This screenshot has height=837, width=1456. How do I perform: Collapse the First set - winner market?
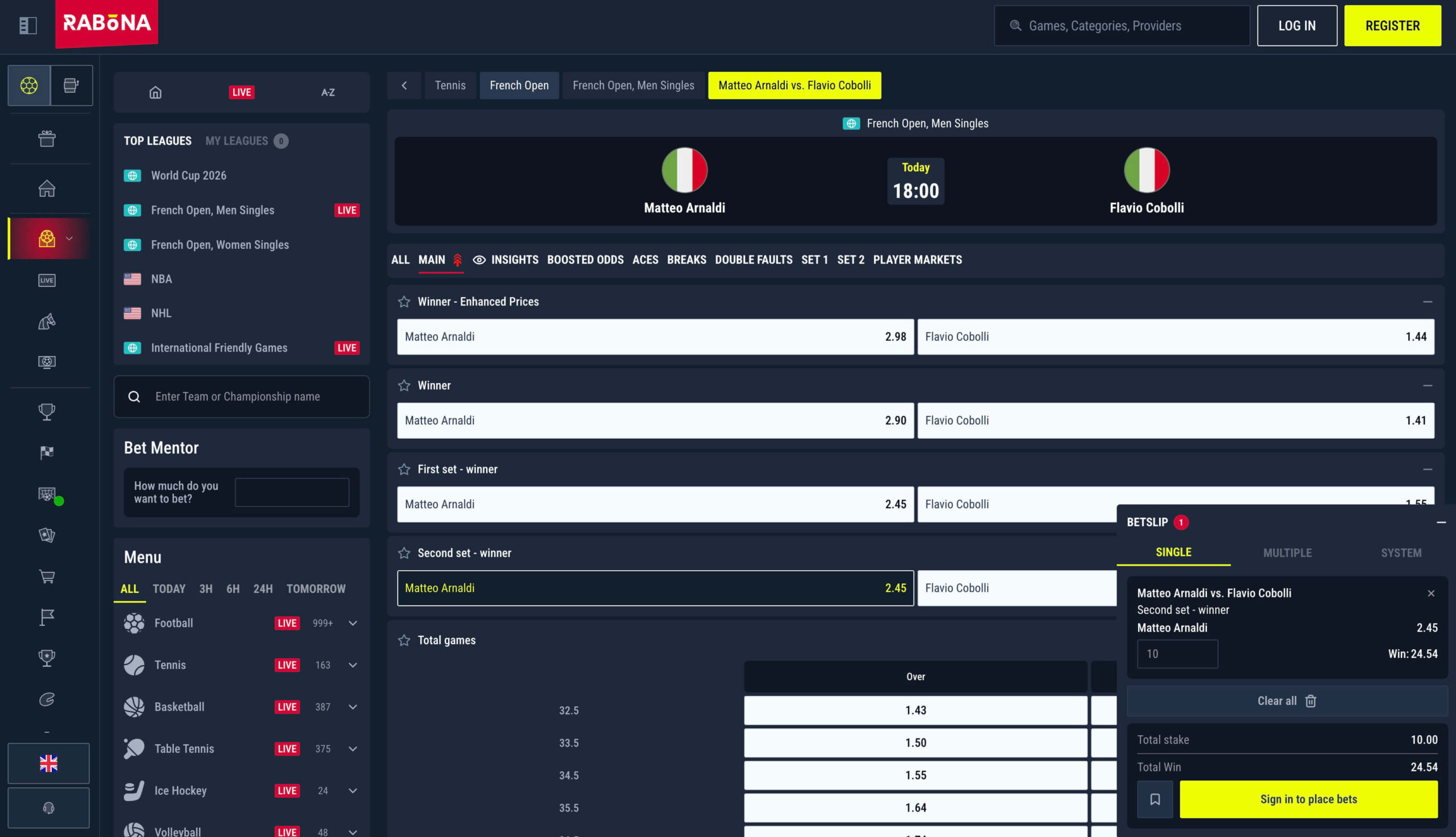point(1427,469)
